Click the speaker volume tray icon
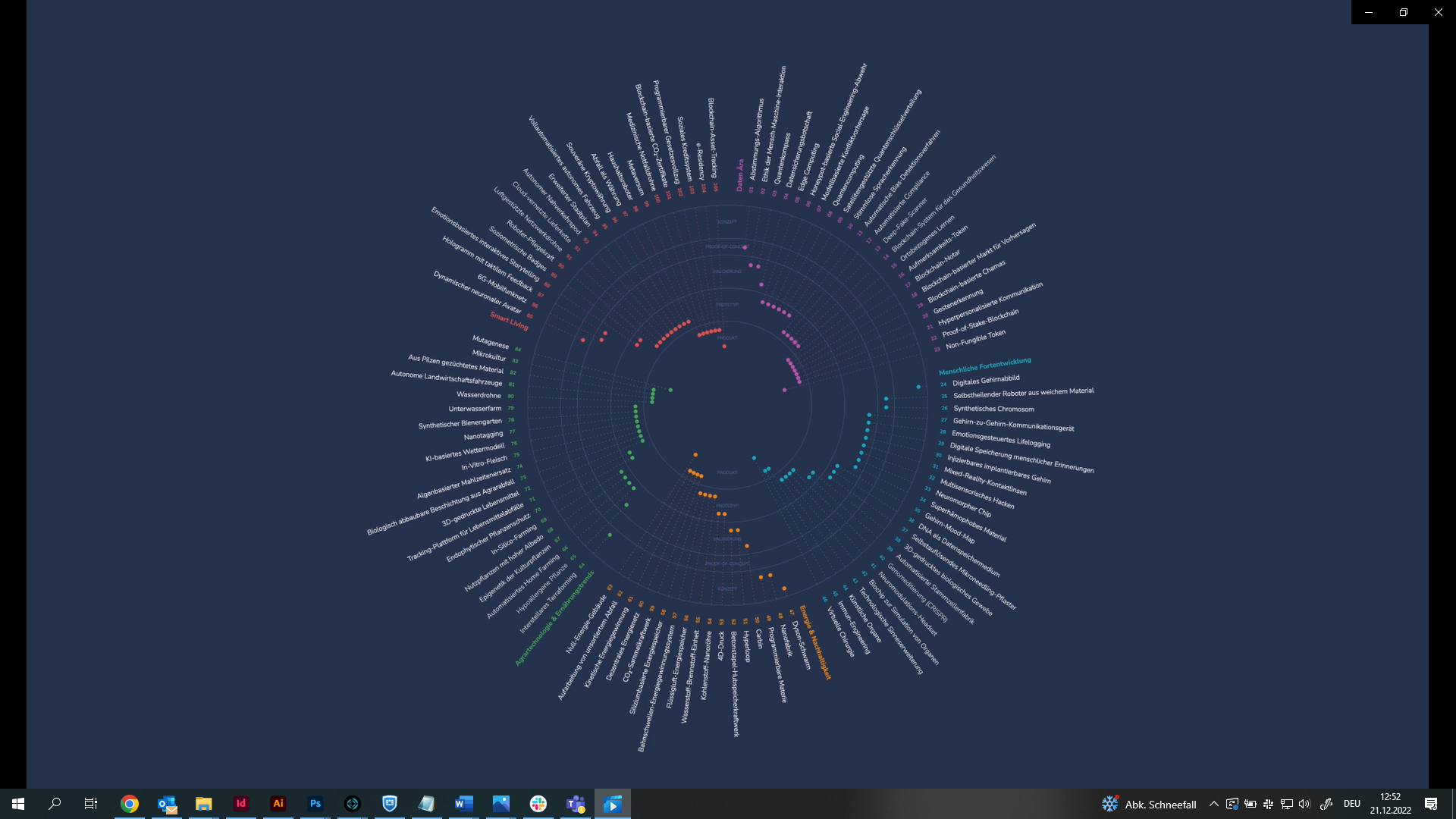The height and width of the screenshot is (819, 1456). (x=1304, y=804)
